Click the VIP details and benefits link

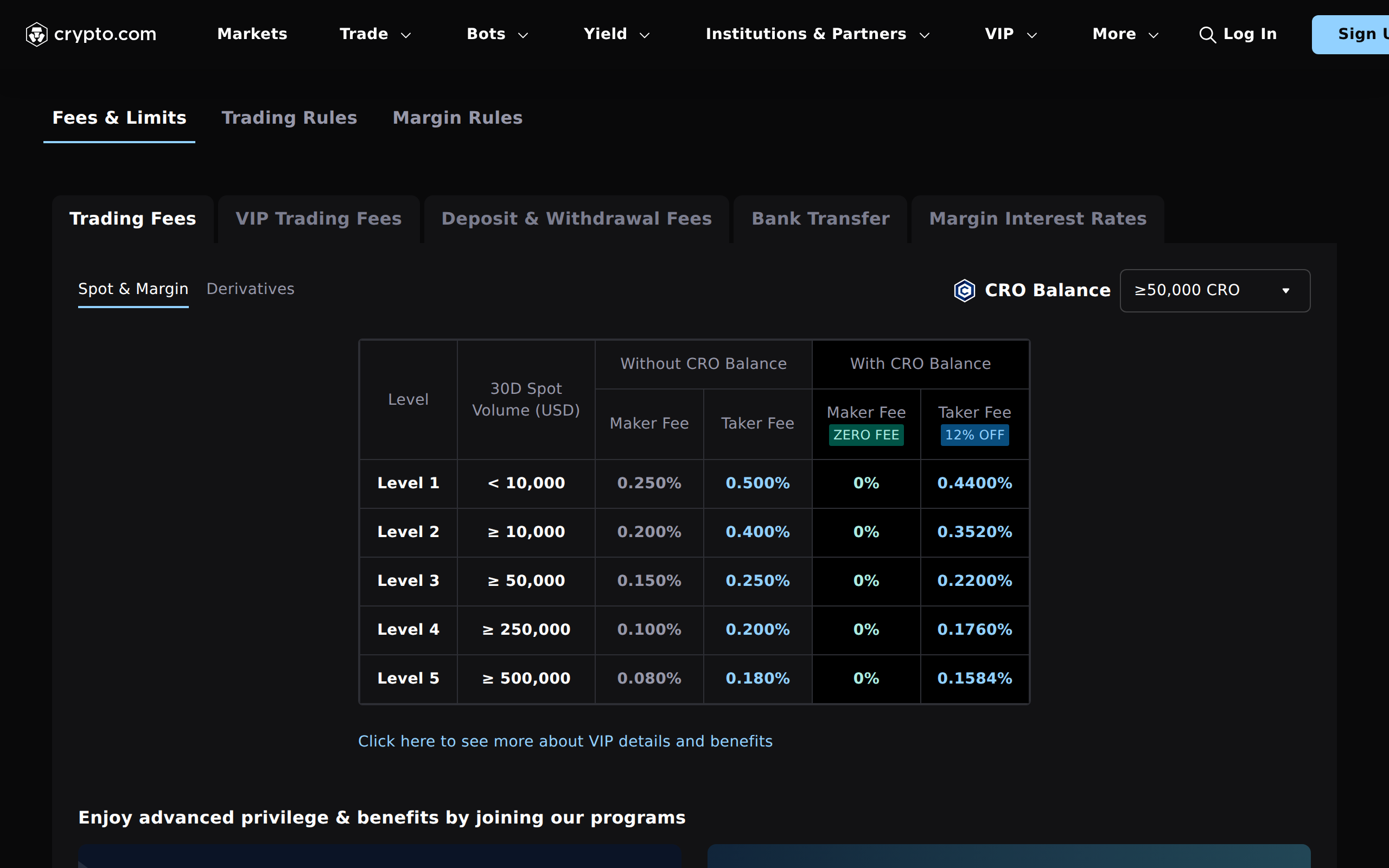tap(565, 741)
